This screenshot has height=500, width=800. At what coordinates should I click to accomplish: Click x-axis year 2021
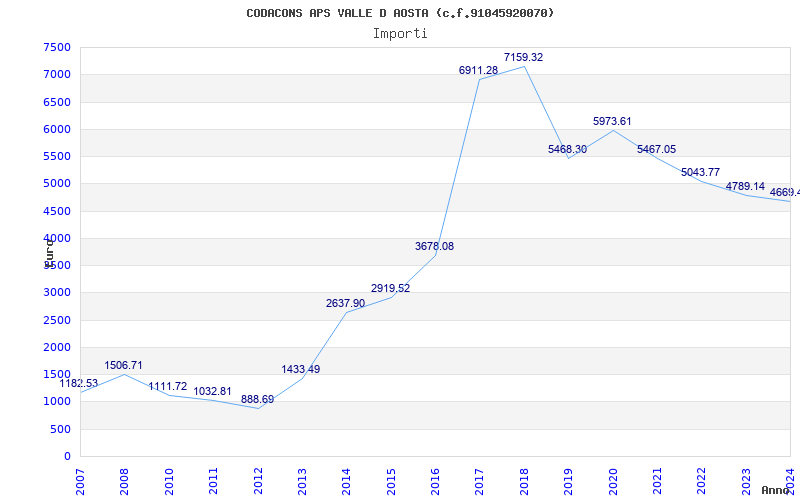[x=657, y=481]
